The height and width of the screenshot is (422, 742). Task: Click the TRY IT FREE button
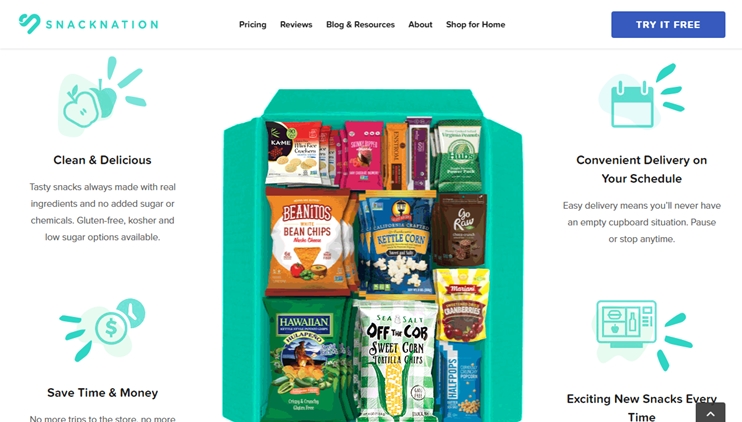coord(668,25)
